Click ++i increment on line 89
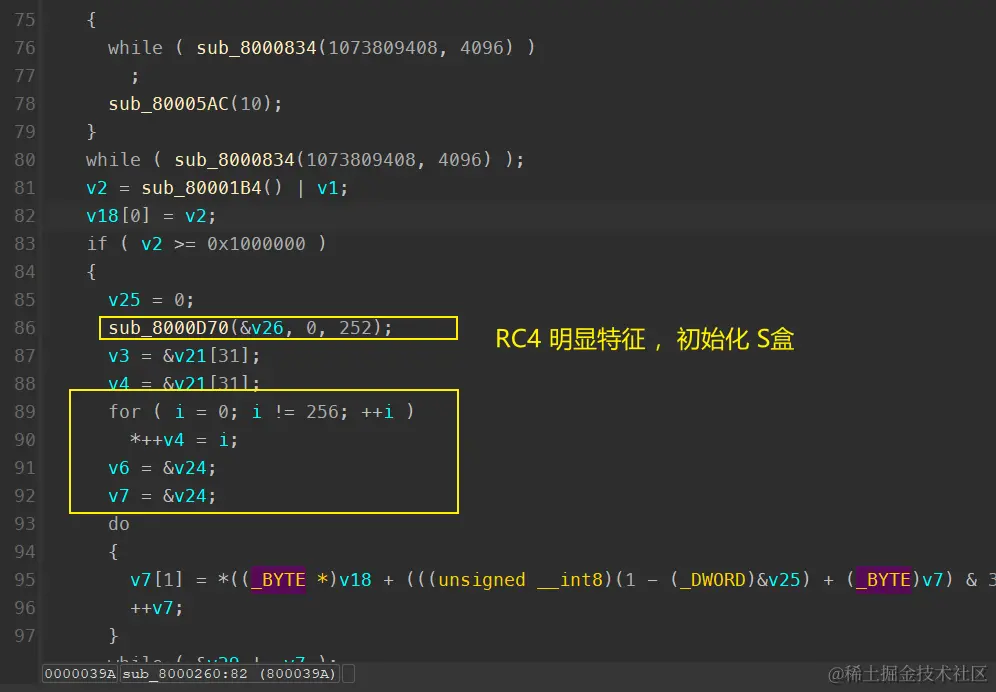 pyautogui.click(x=377, y=411)
